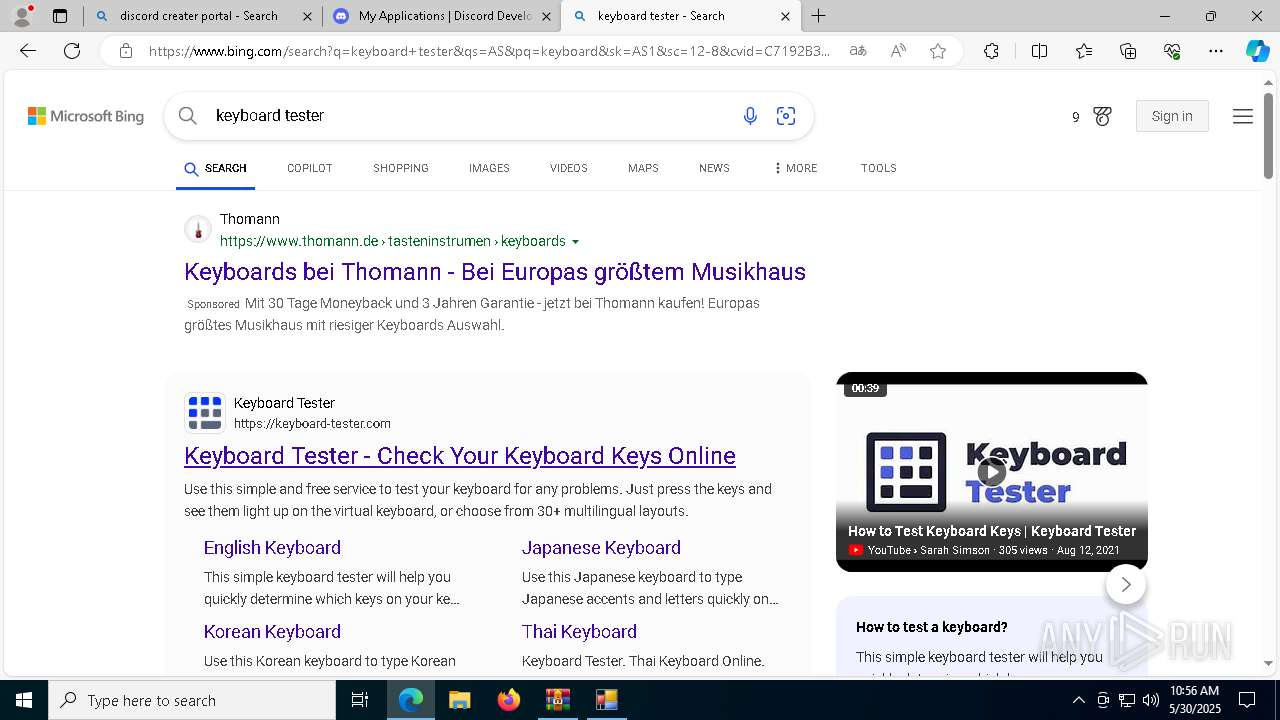Image resolution: width=1280 pixels, height=720 pixels.
Task: Show next video with right chevron
Action: coord(1126,585)
